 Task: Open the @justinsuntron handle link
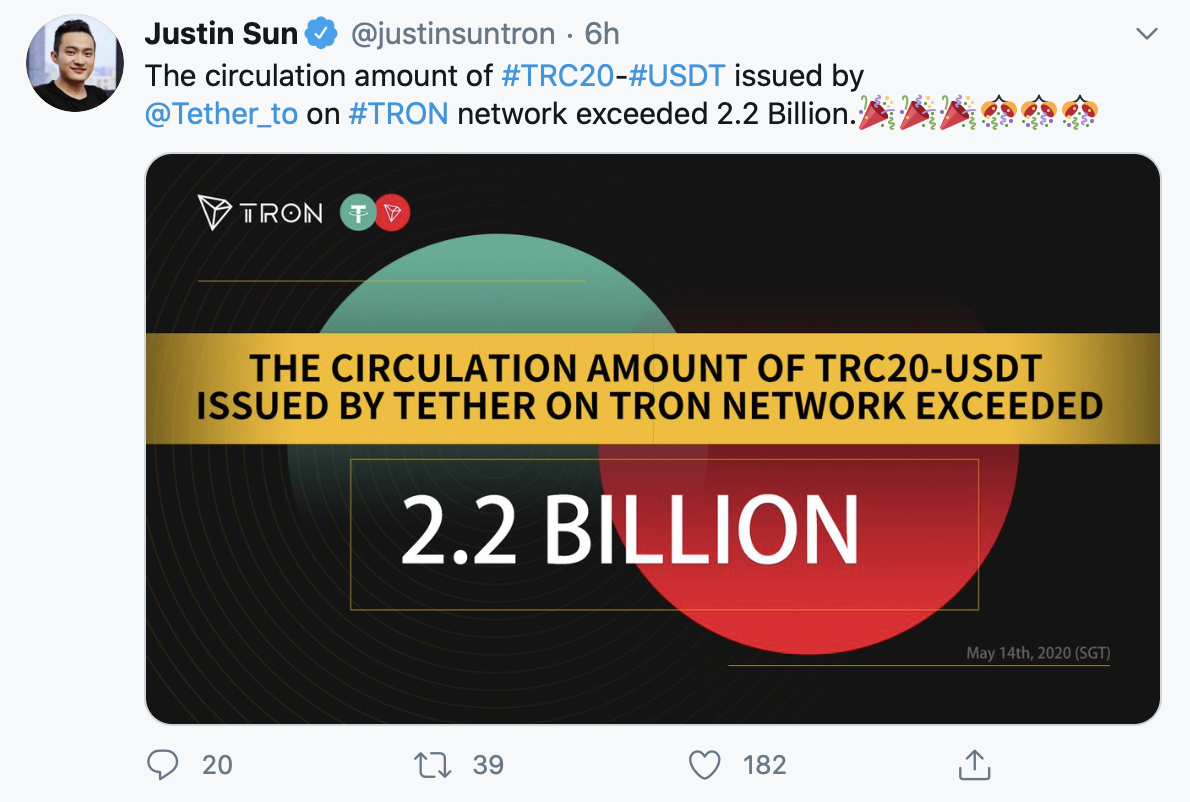(x=451, y=34)
